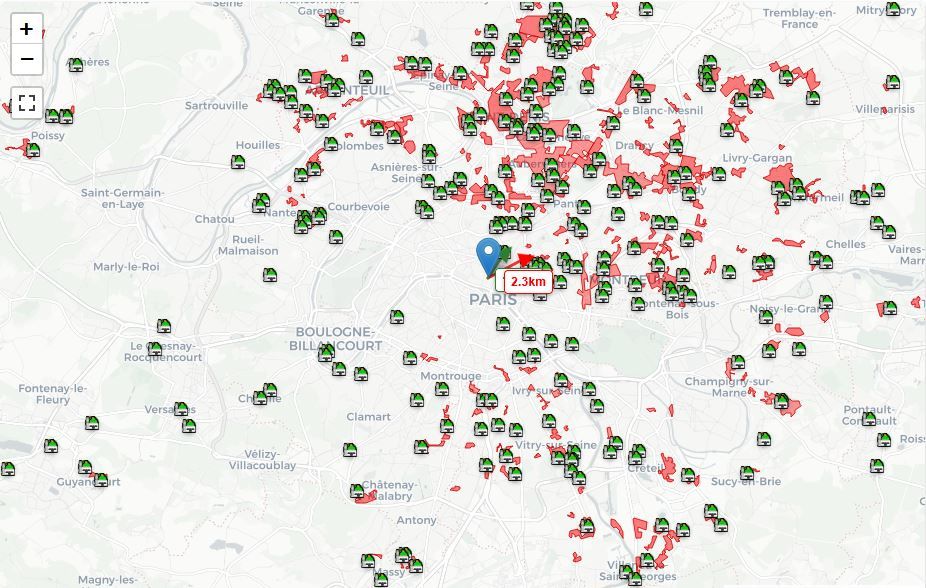Zoom in on the map
Image resolution: width=926 pixels, height=588 pixels.
(x=27, y=29)
